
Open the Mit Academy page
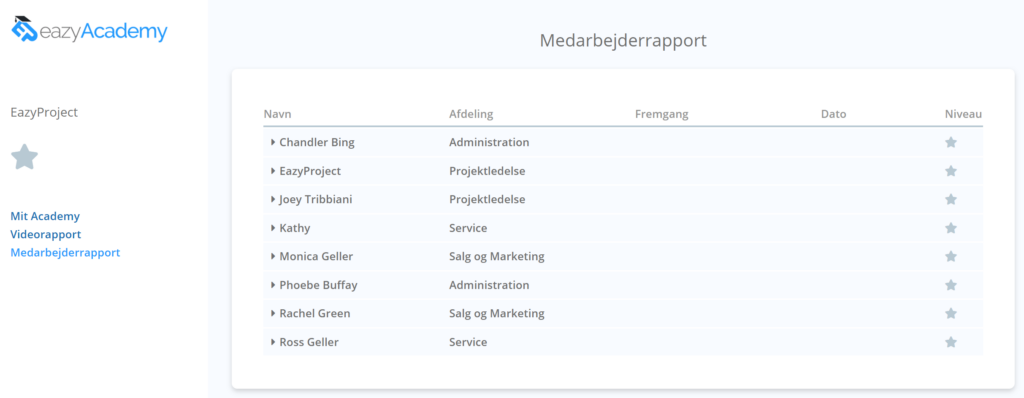45,216
